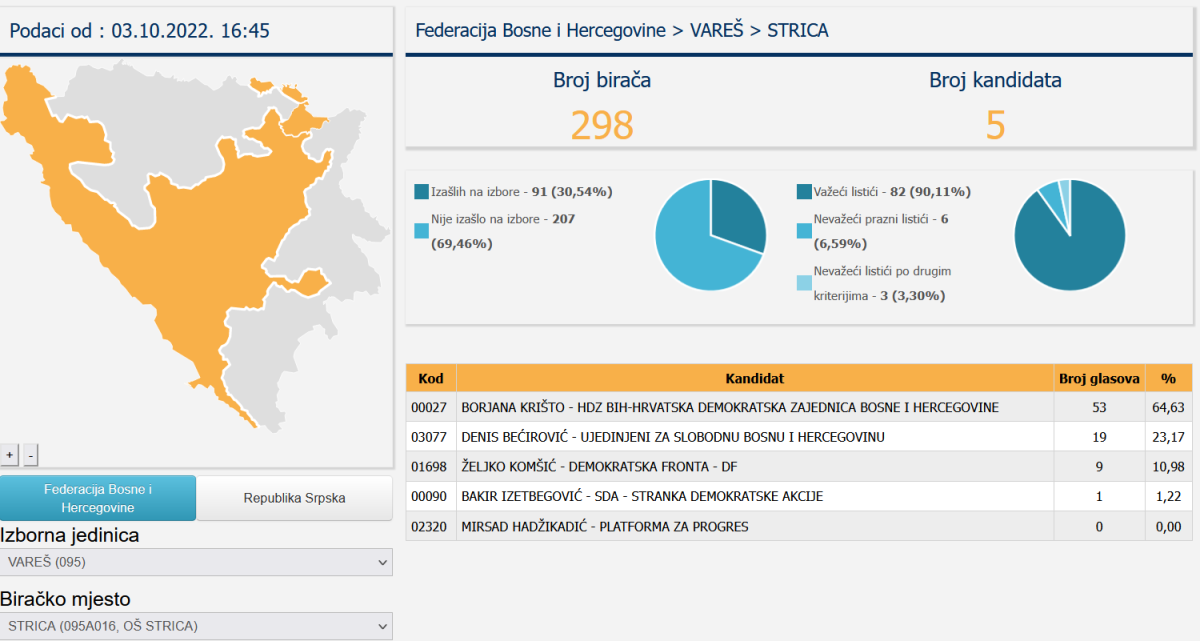This screenshot has width=1200, height=641.
Task: Click the Podaci od date timestamp
Action: click(x=140, y=31)
